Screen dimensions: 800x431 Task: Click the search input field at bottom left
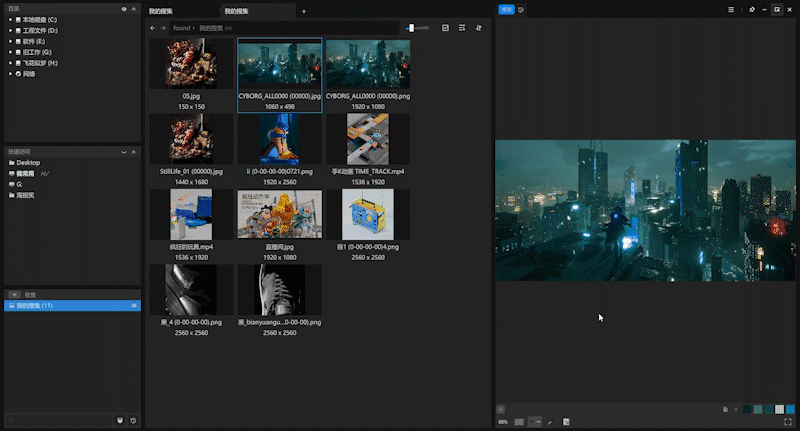pyautogui.click(x=59, y=421)
